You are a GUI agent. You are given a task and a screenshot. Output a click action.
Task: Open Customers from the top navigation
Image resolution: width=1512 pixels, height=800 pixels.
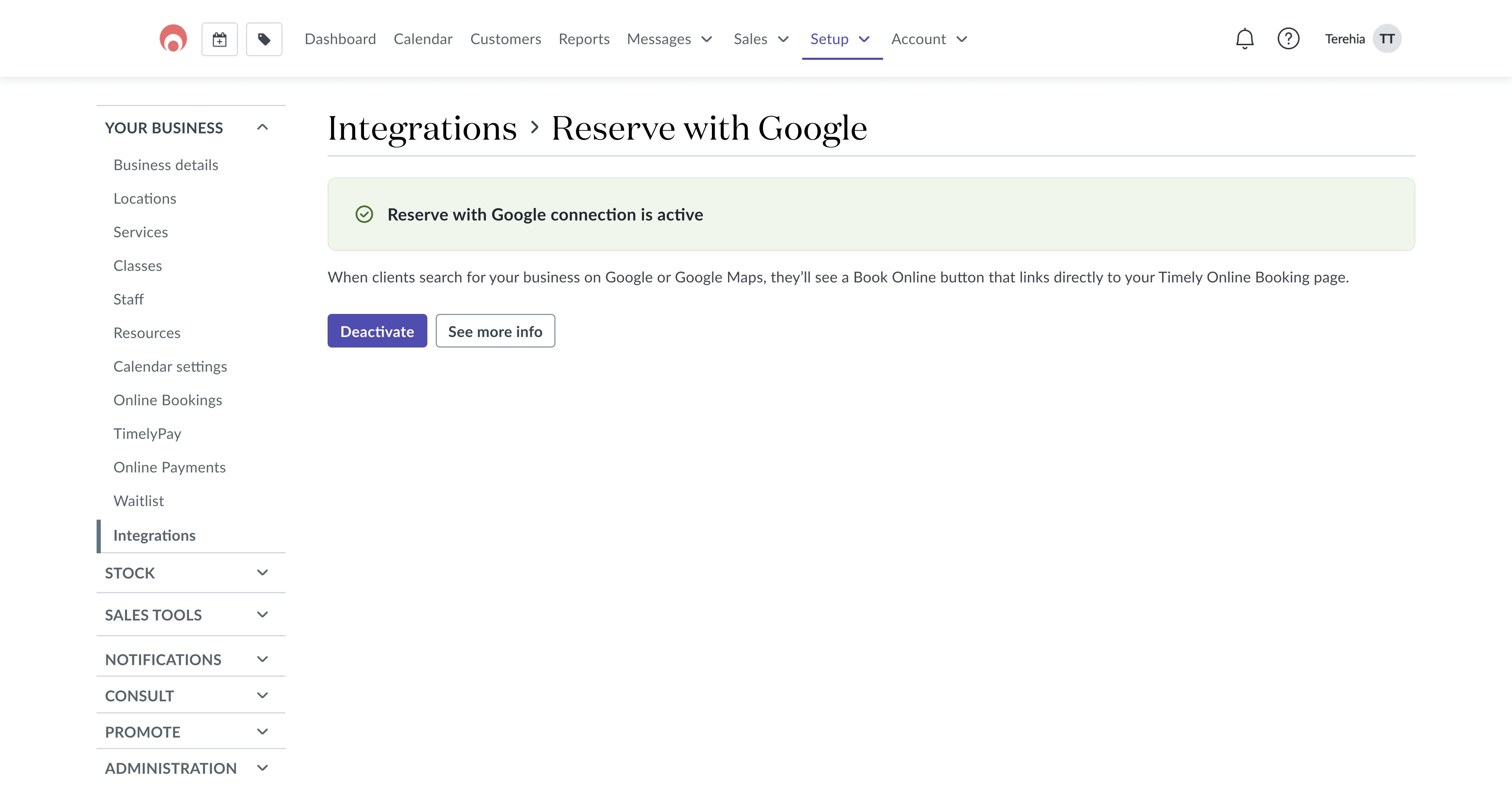click(x=505, y=39)
